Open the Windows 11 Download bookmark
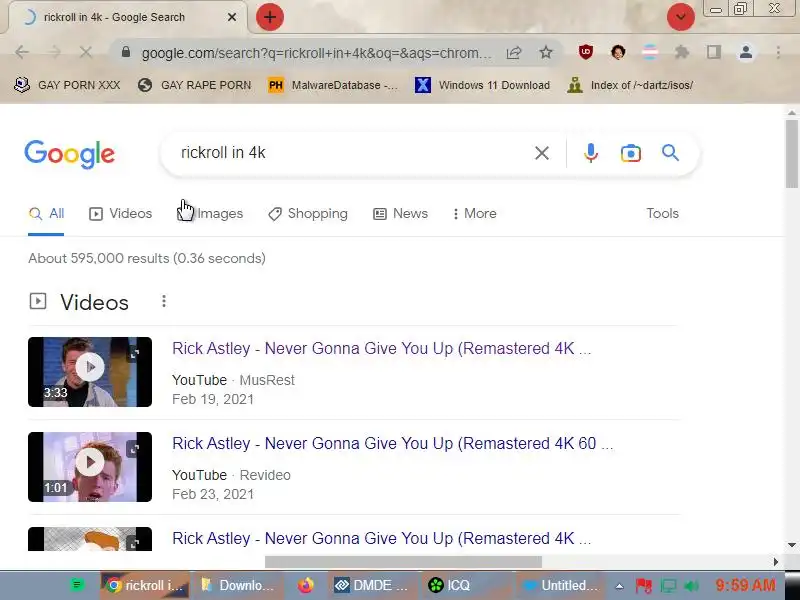 click(482, 85)
